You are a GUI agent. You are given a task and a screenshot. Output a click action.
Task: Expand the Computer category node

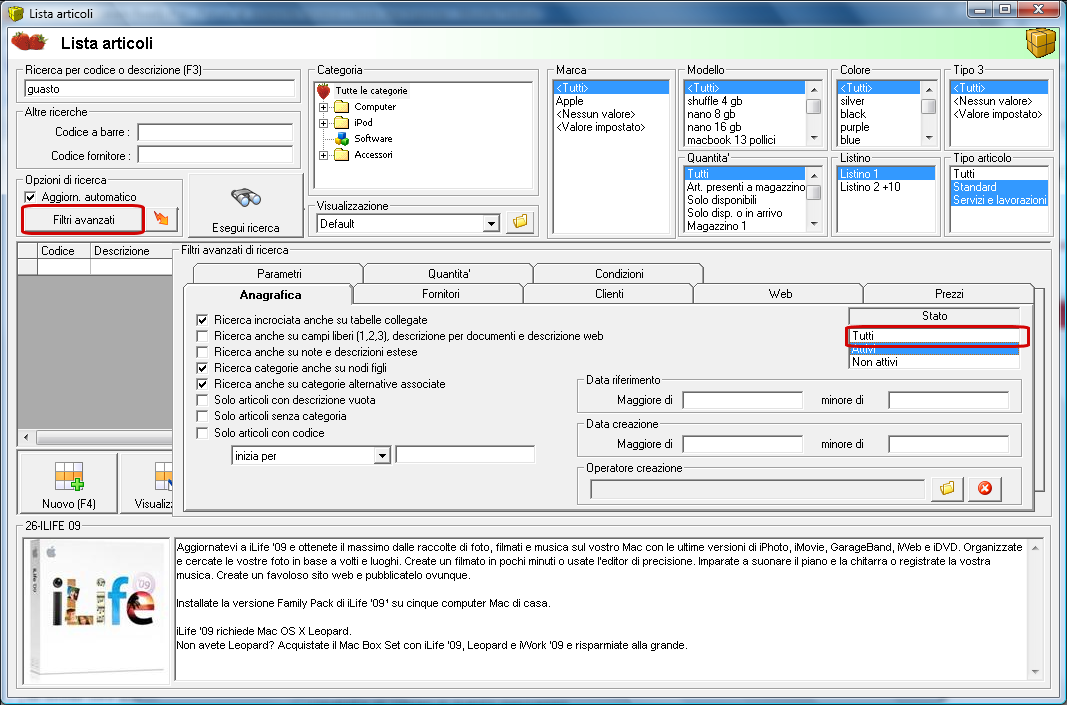(x=324, y=107)
